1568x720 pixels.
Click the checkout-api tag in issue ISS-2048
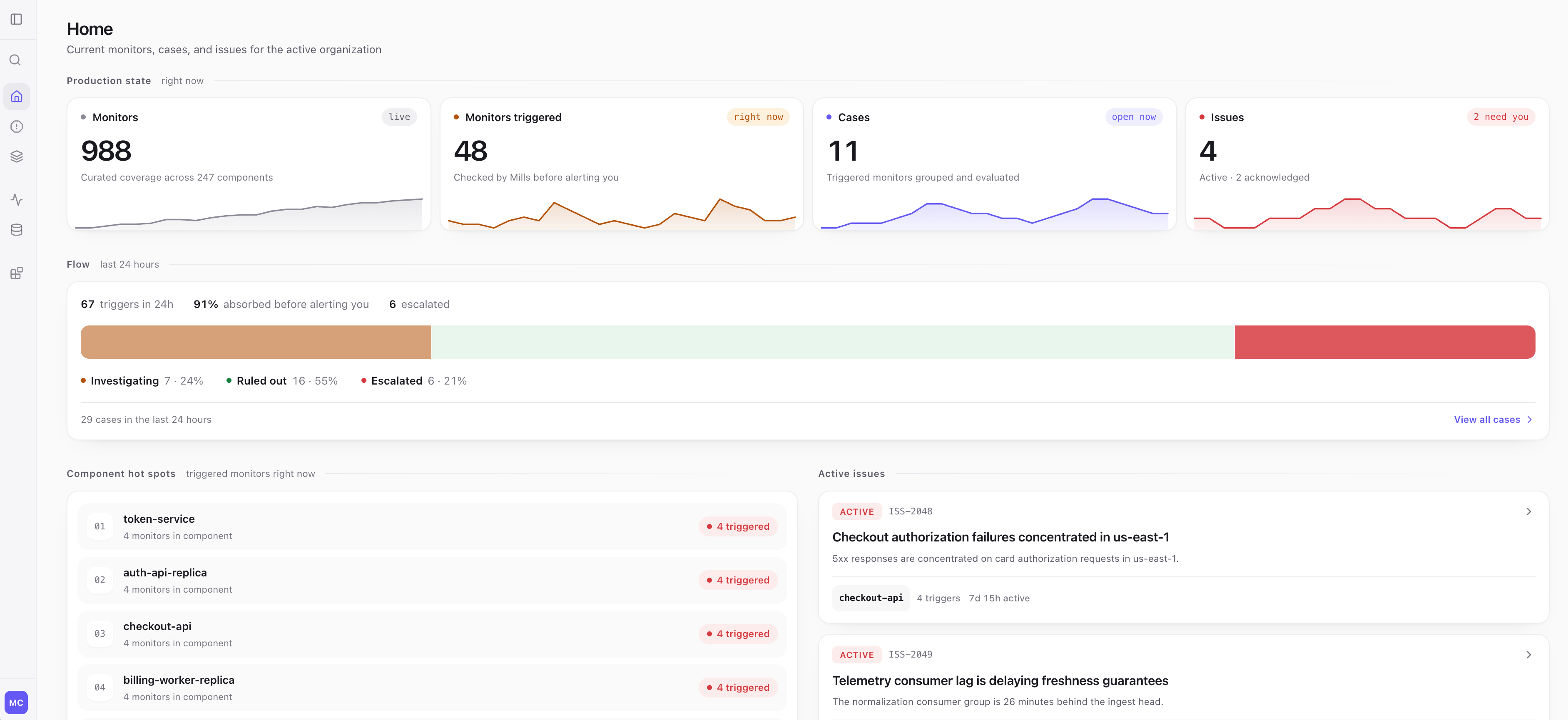871,598
